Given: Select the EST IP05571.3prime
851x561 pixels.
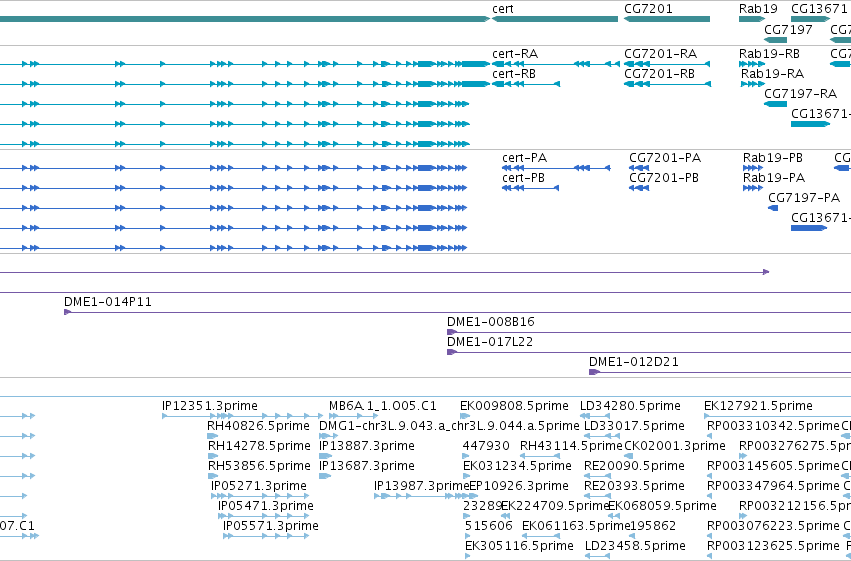Looking at the screenshot, I should tap(270, 527).
